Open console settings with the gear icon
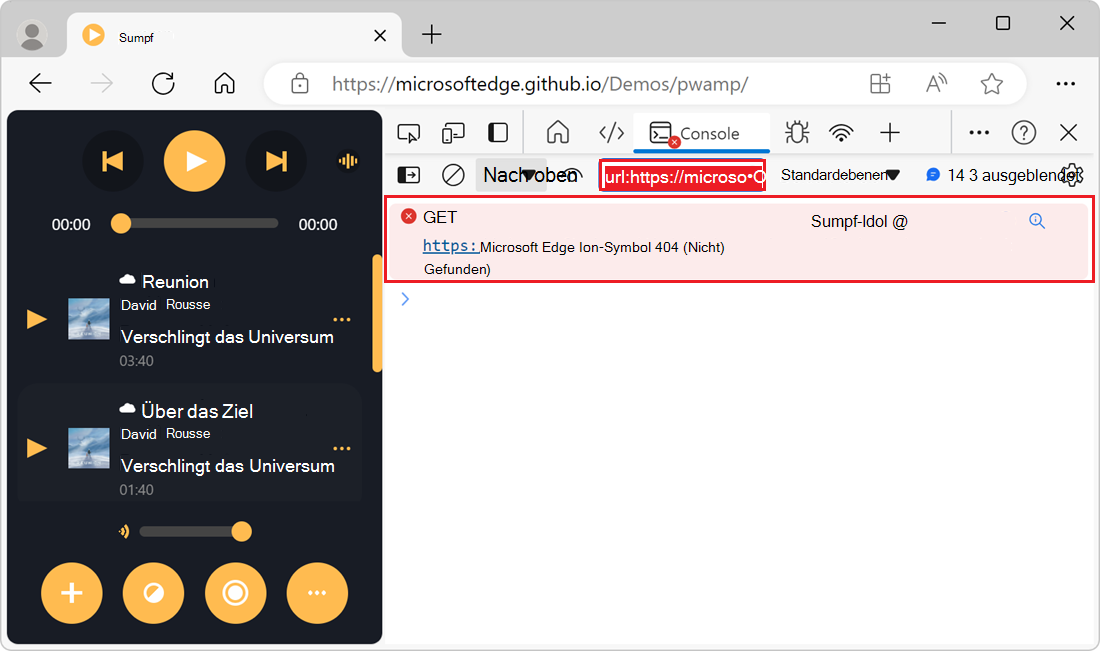The image size is (1100, 651). click(1072, 174)
